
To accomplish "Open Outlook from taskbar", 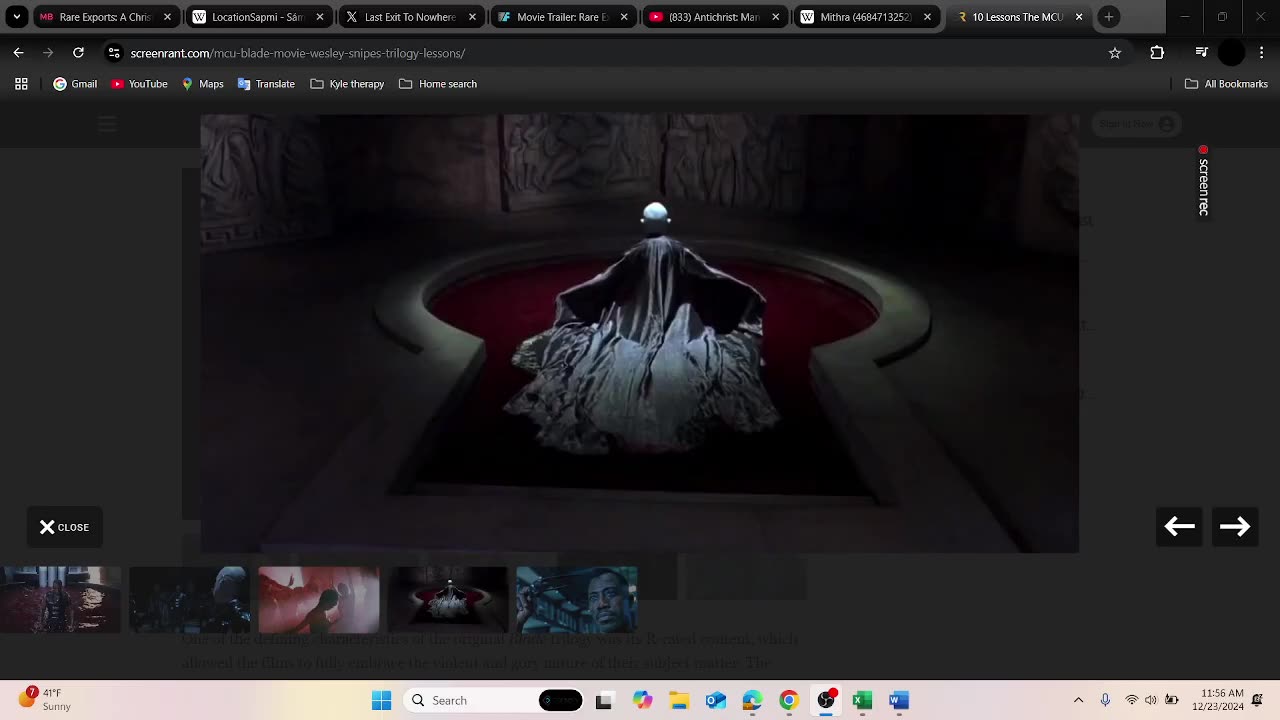I will point(716,701).
